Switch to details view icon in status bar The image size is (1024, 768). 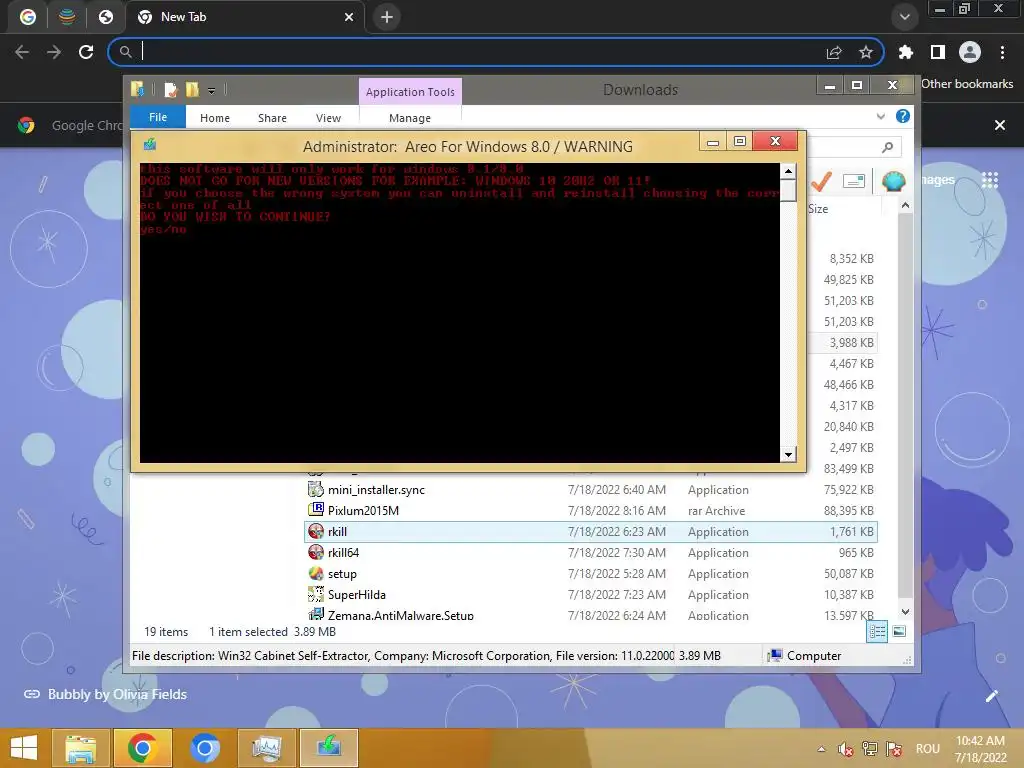pyautogui.click(x=877, y=632)
